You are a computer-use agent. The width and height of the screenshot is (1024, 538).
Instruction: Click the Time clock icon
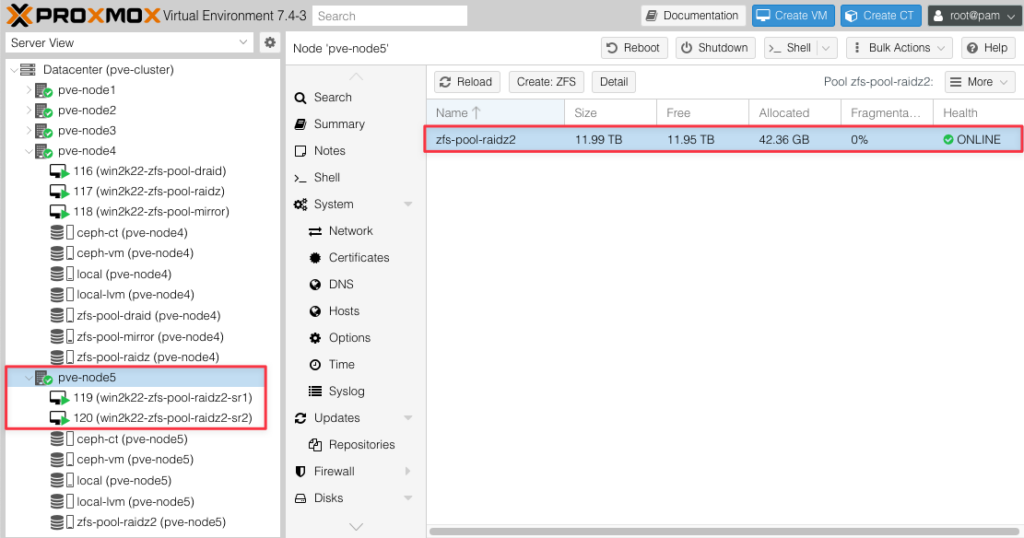pos(315,365)
